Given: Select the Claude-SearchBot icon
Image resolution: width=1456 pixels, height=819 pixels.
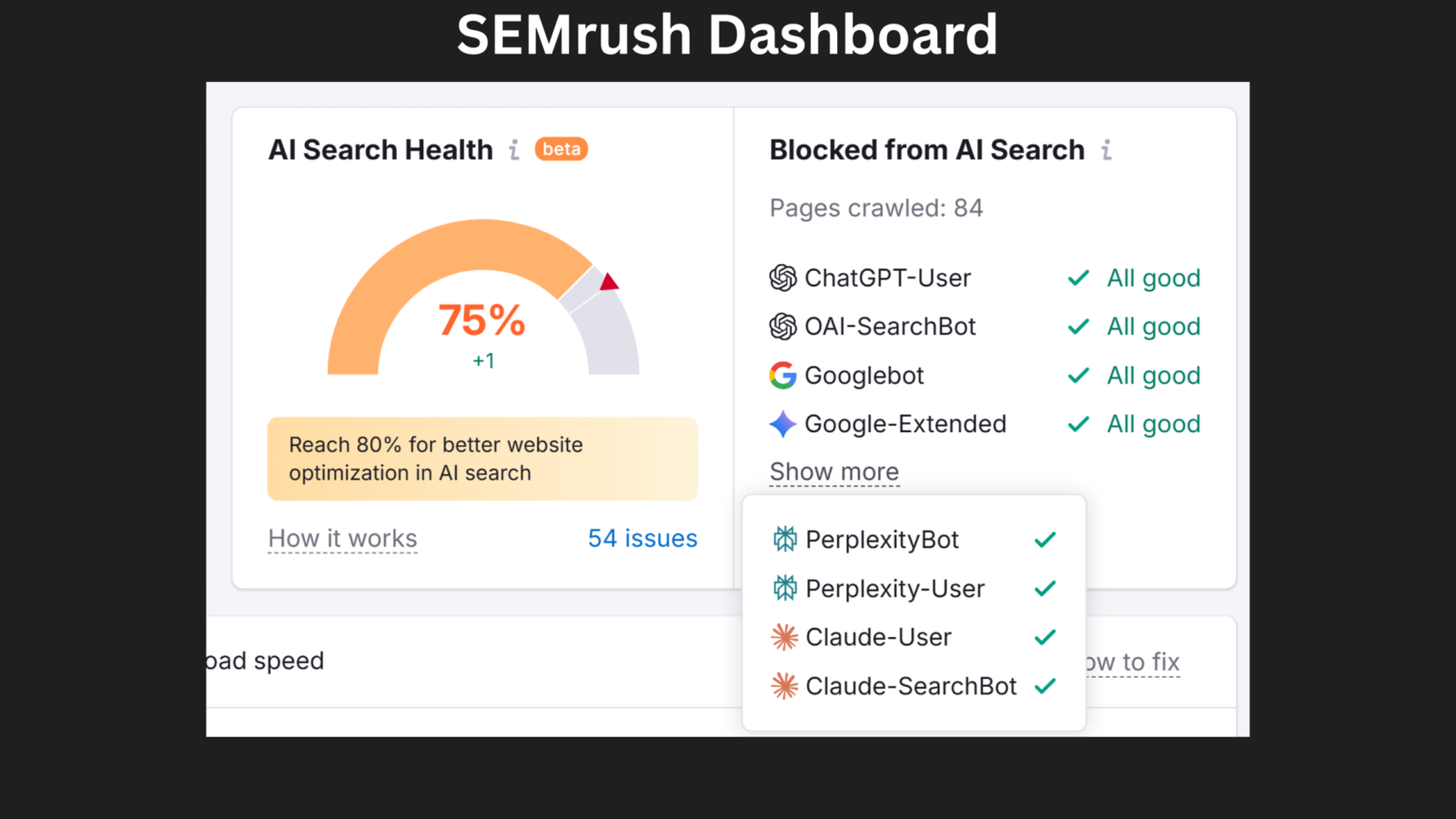Looking at the screenshot, I should pyautogui.click(x=784, y=686).
